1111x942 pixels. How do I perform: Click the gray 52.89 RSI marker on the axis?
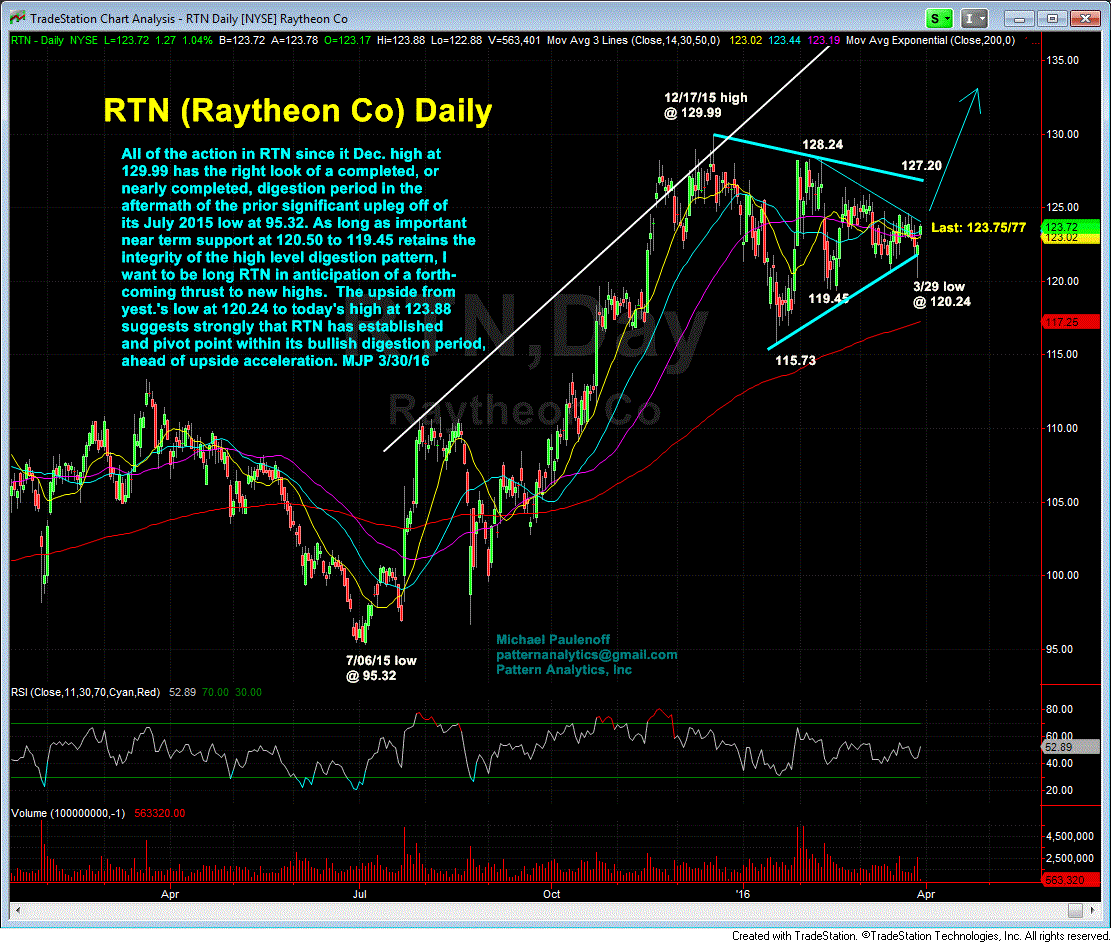pyautogui.click(x=1070, y=747)
